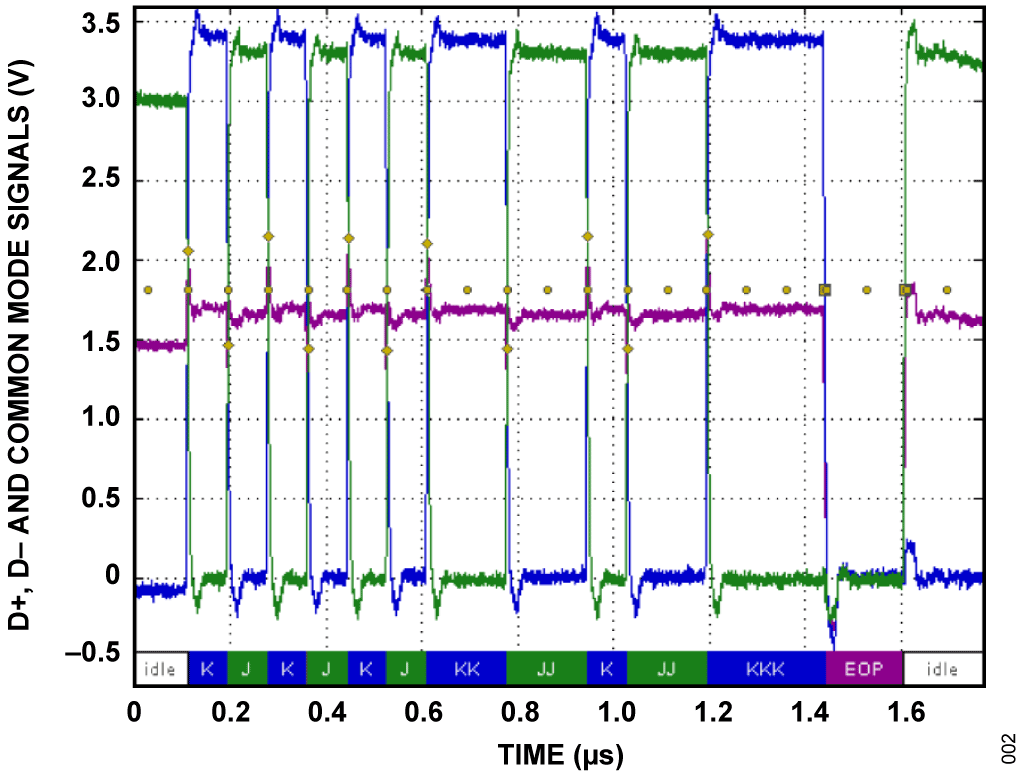This screenshot has height=782, width=1024.
Task: Click the blue KK decode segment
Action: pyautogui.click(x=466, y=669)
